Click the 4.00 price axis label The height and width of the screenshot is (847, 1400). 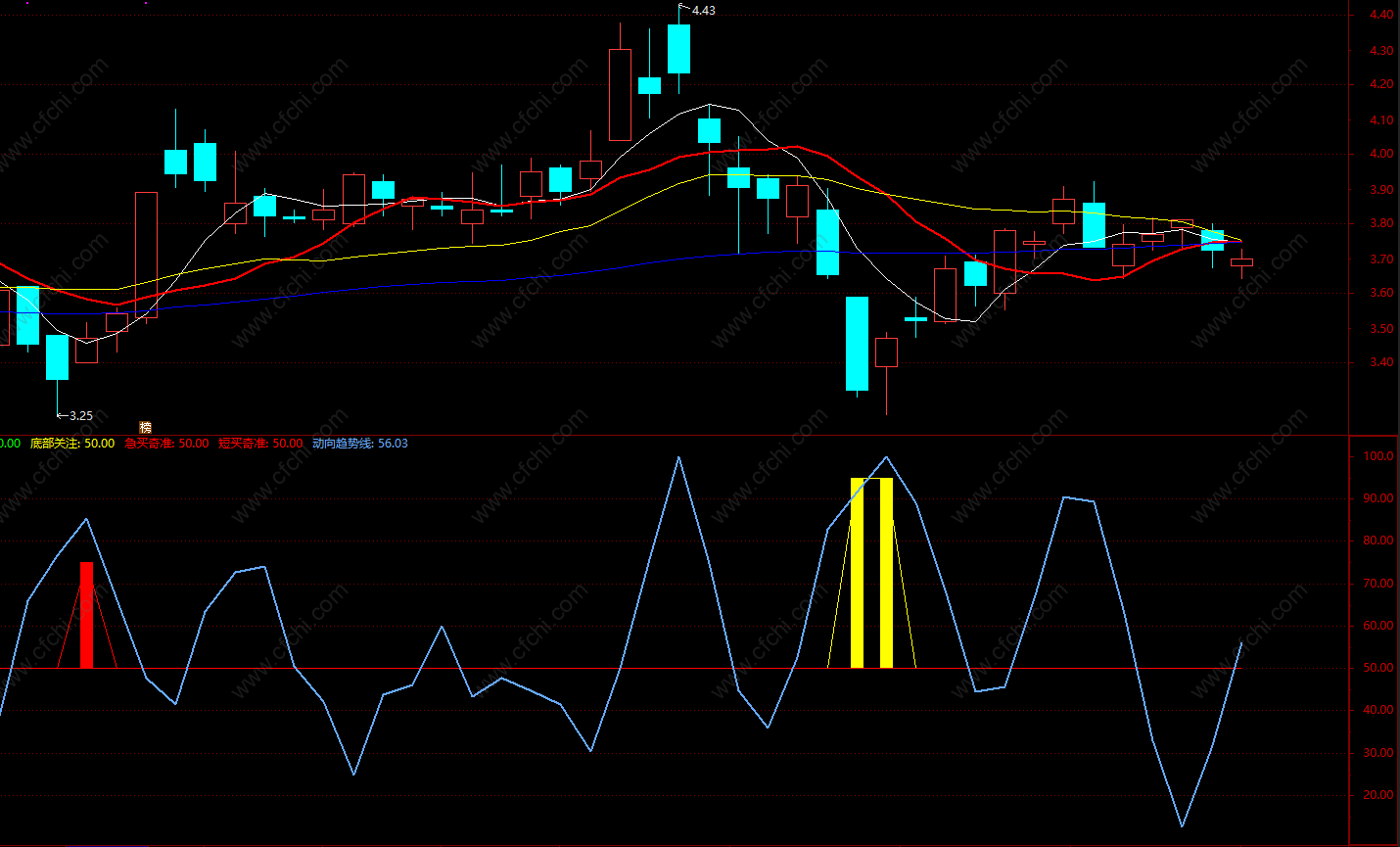pyautogui.click(x=1381, y=154)
